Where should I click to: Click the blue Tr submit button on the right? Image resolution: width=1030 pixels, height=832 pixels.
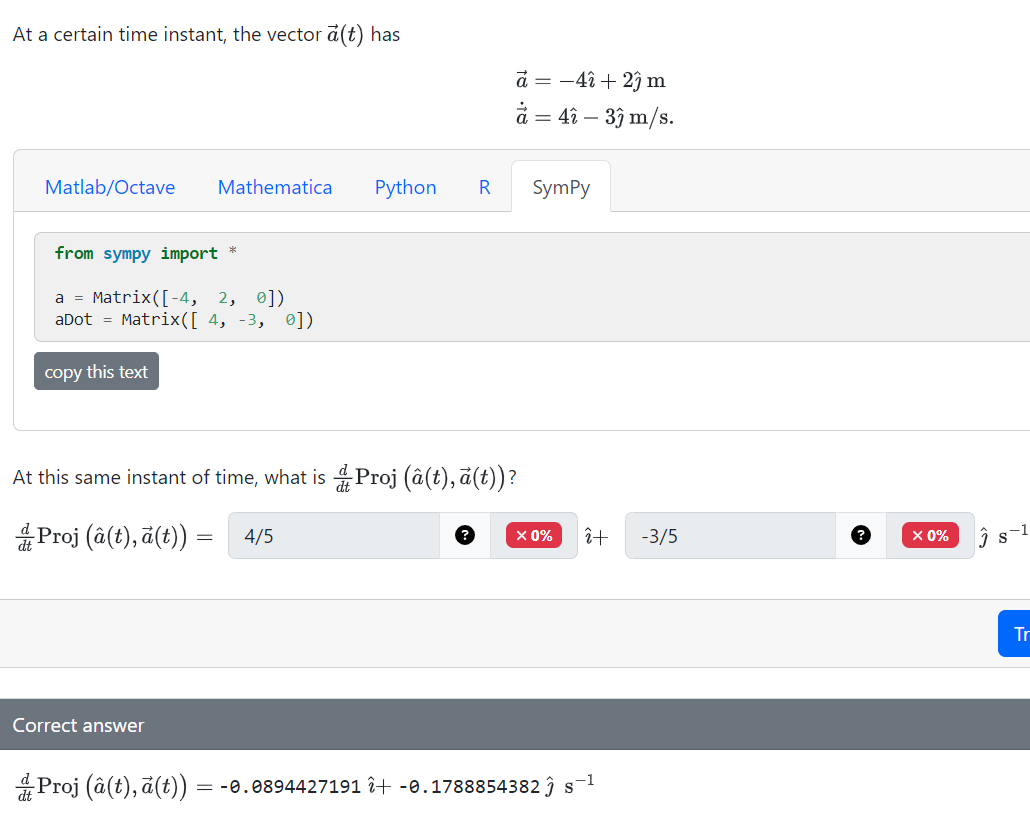coord(1016,633)
